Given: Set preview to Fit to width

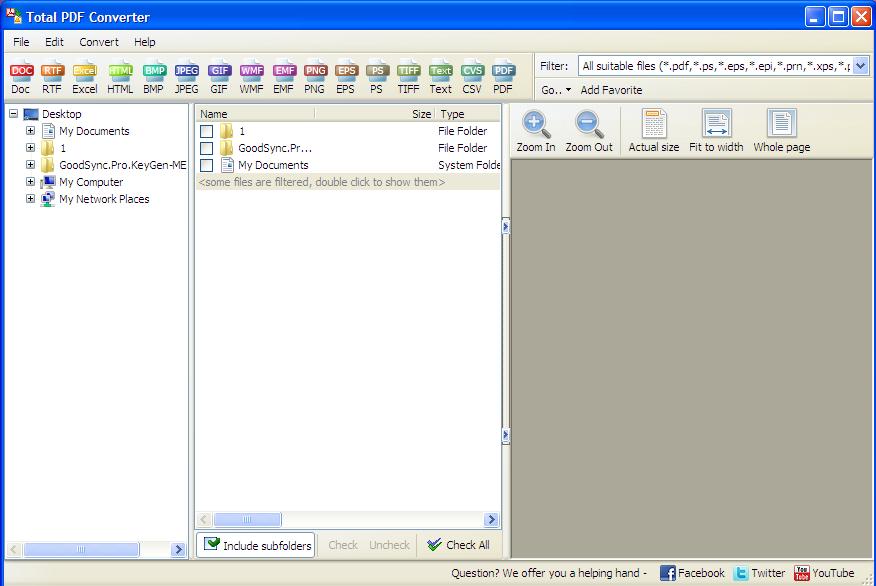Looking at the screenshot, I should click(716, 131).
